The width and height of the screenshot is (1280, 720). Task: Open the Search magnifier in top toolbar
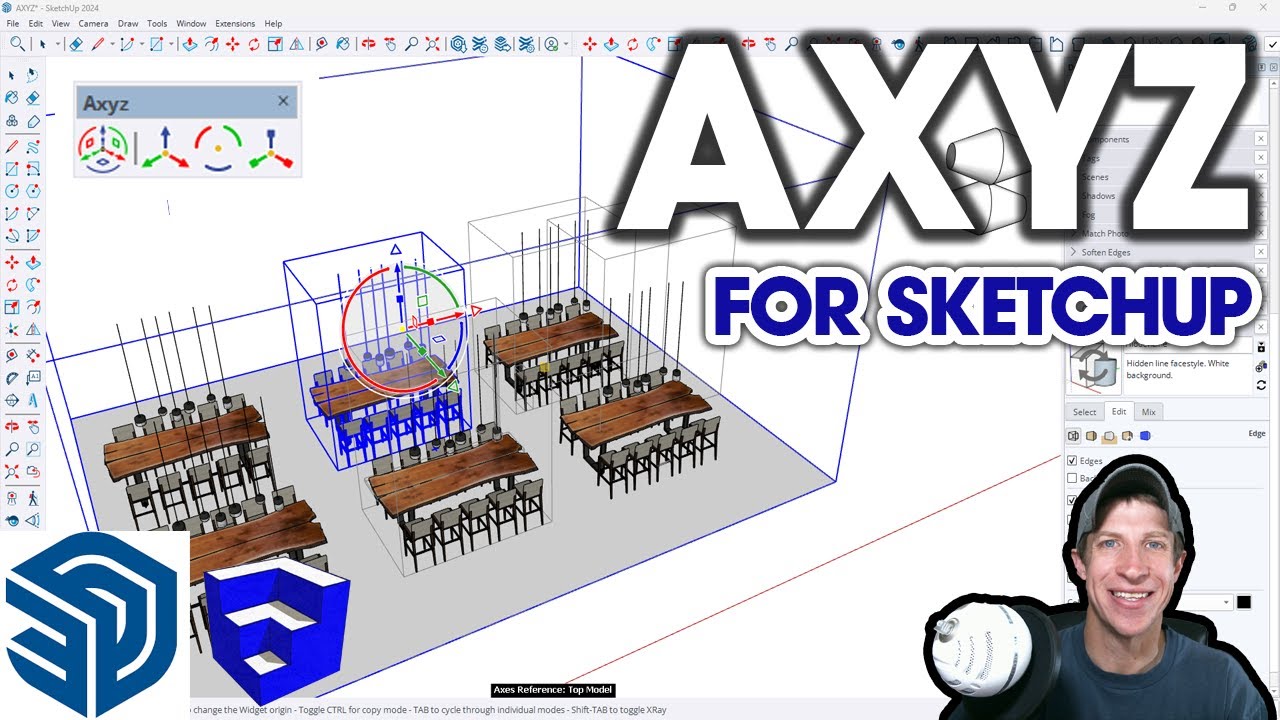click(x=18, y=43)
